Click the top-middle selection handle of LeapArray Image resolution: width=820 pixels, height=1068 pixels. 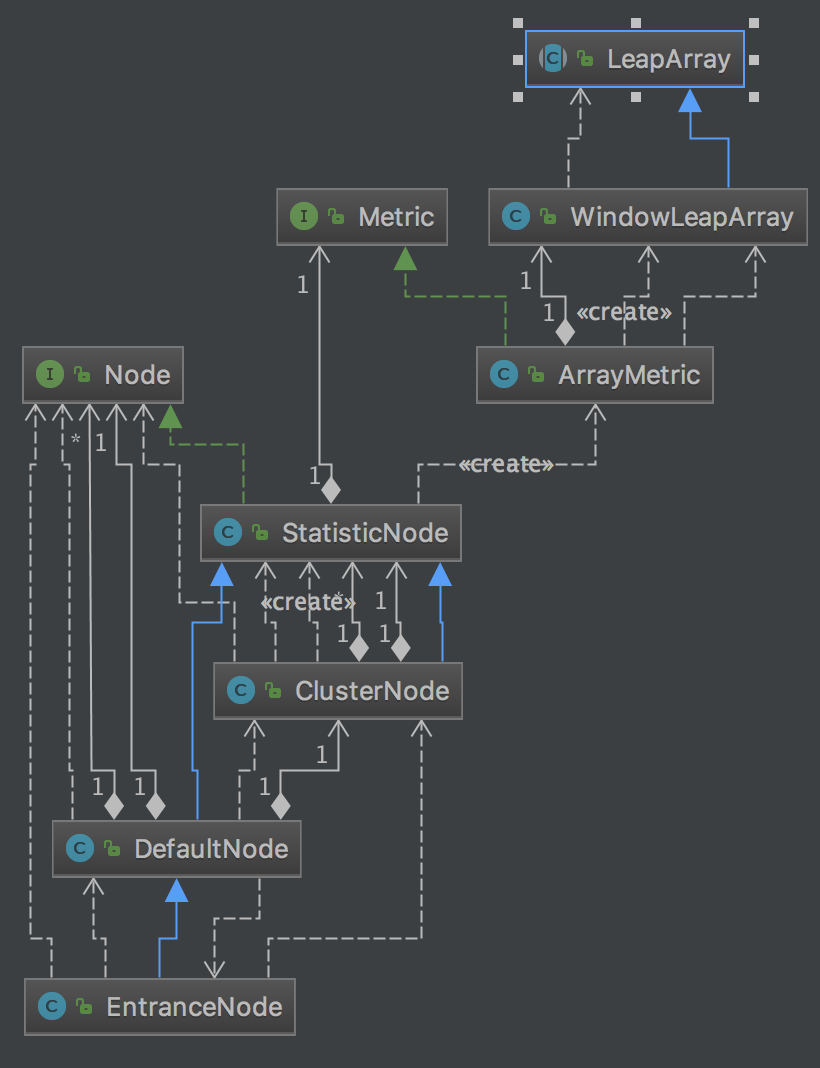pos(635,23)
